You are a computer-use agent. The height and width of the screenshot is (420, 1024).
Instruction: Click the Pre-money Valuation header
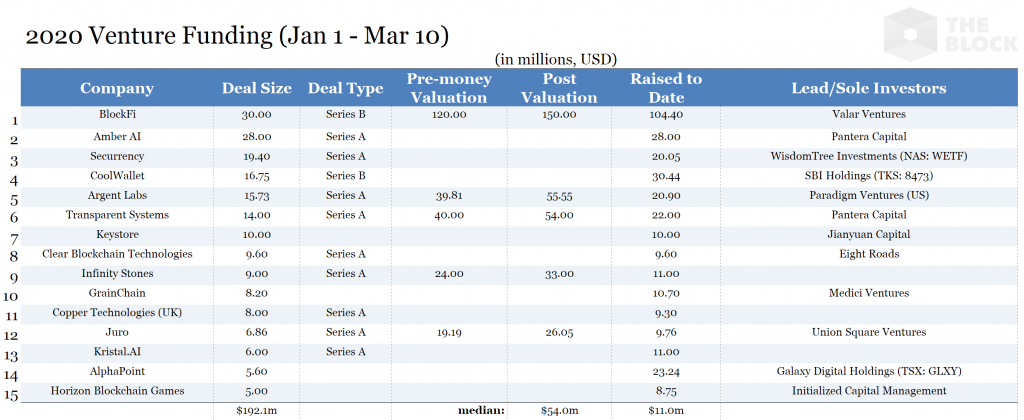coord(447,88)
